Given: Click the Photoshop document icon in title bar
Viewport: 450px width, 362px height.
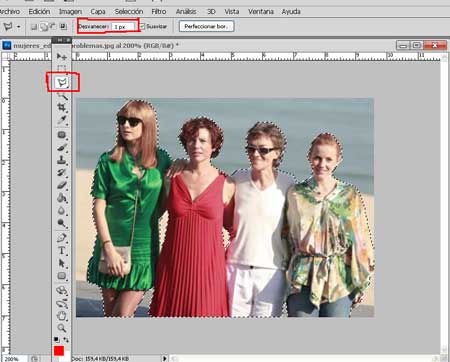Looking at the screenshot, I should [7, 45].
